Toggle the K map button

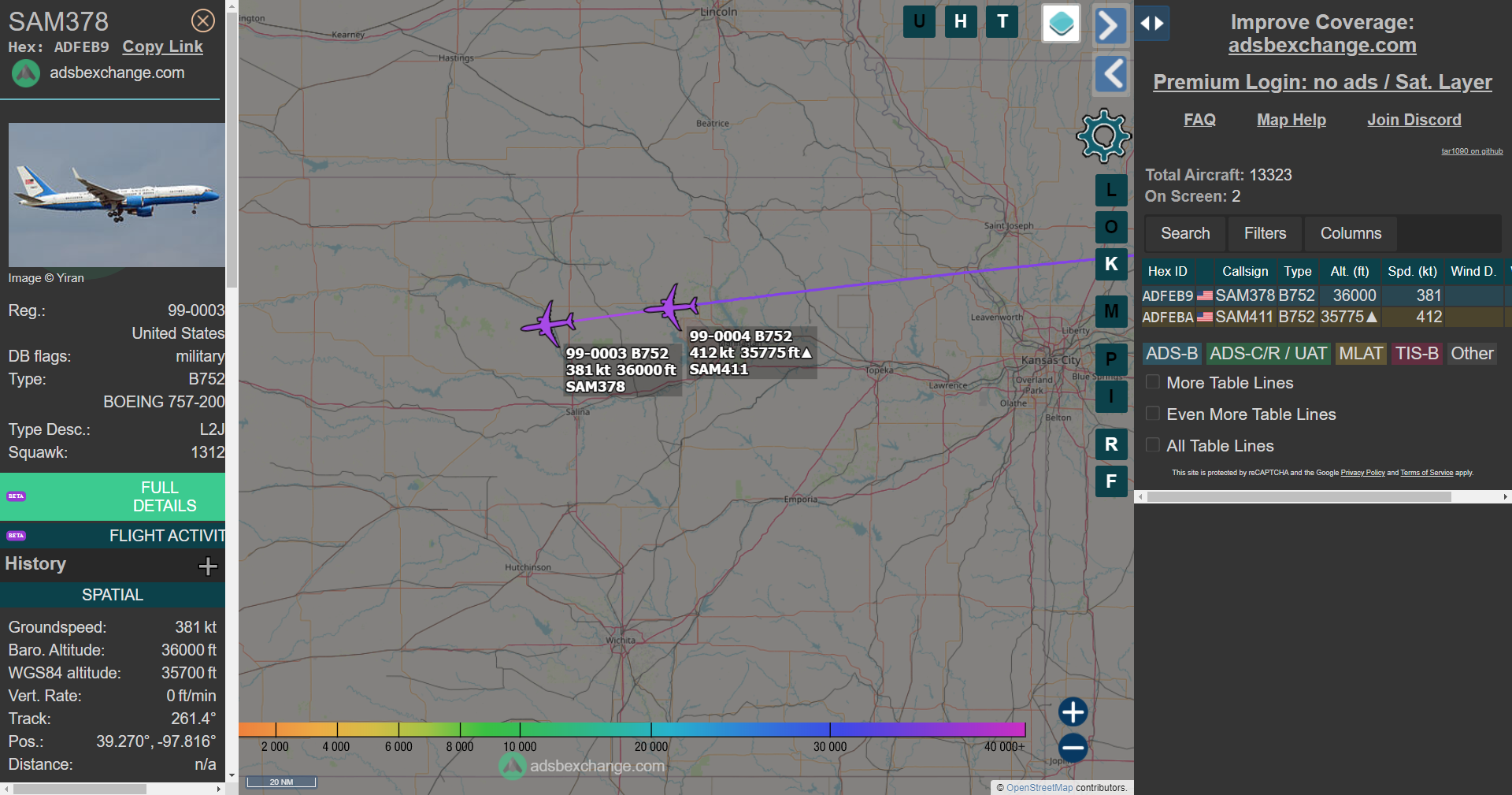pyautogui.click(x=1111, y=264)
